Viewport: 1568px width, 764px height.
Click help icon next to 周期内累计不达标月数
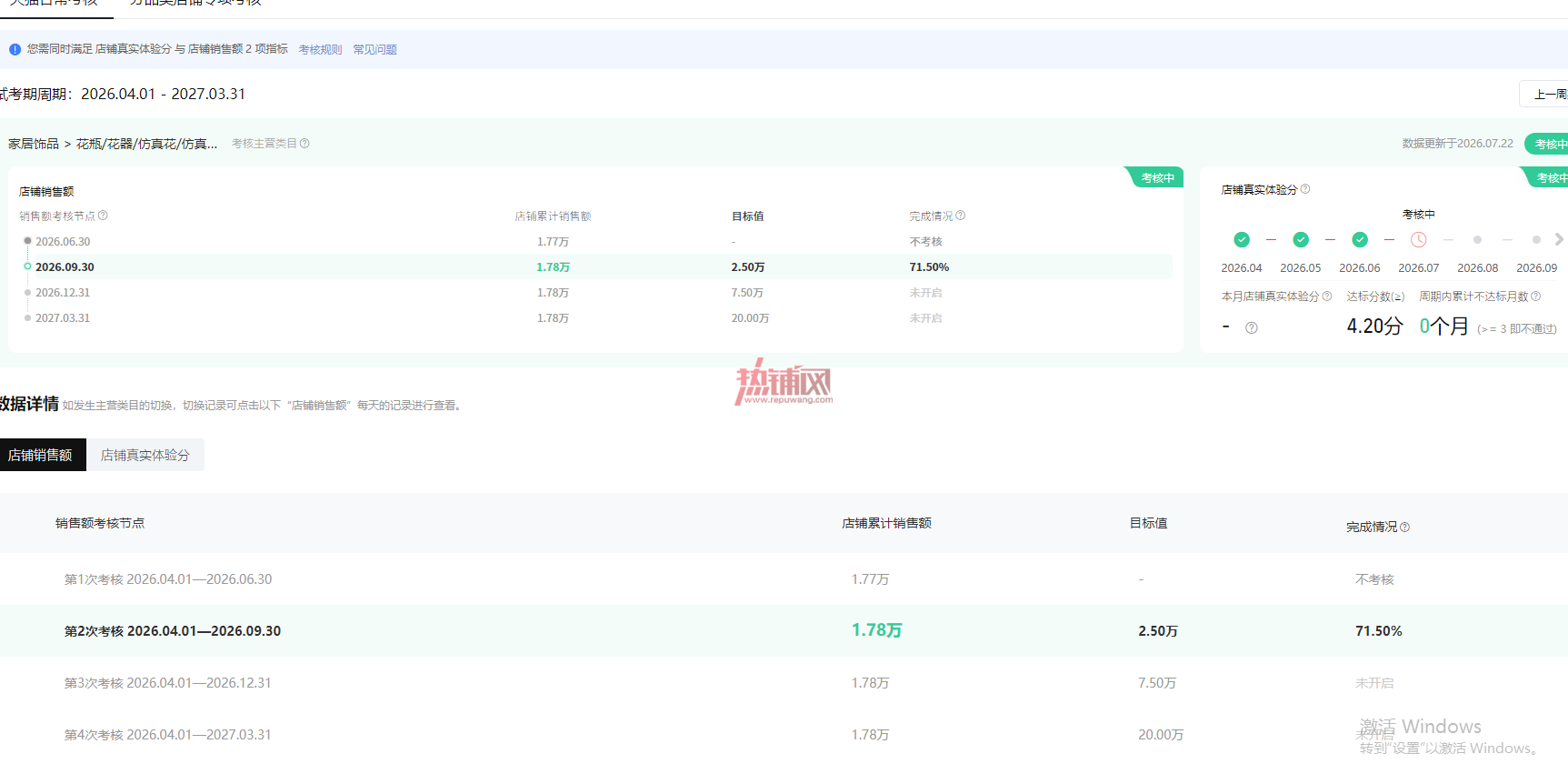coord(1536,296)
